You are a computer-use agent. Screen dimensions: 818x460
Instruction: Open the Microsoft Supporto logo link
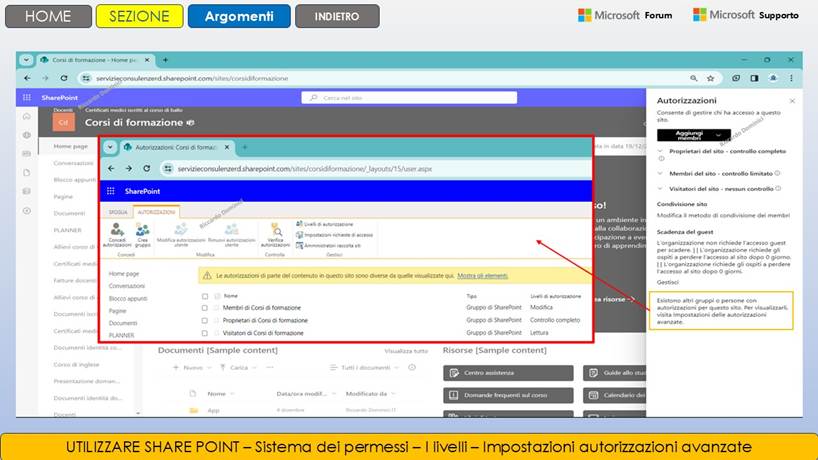click(x=745, y=15)
